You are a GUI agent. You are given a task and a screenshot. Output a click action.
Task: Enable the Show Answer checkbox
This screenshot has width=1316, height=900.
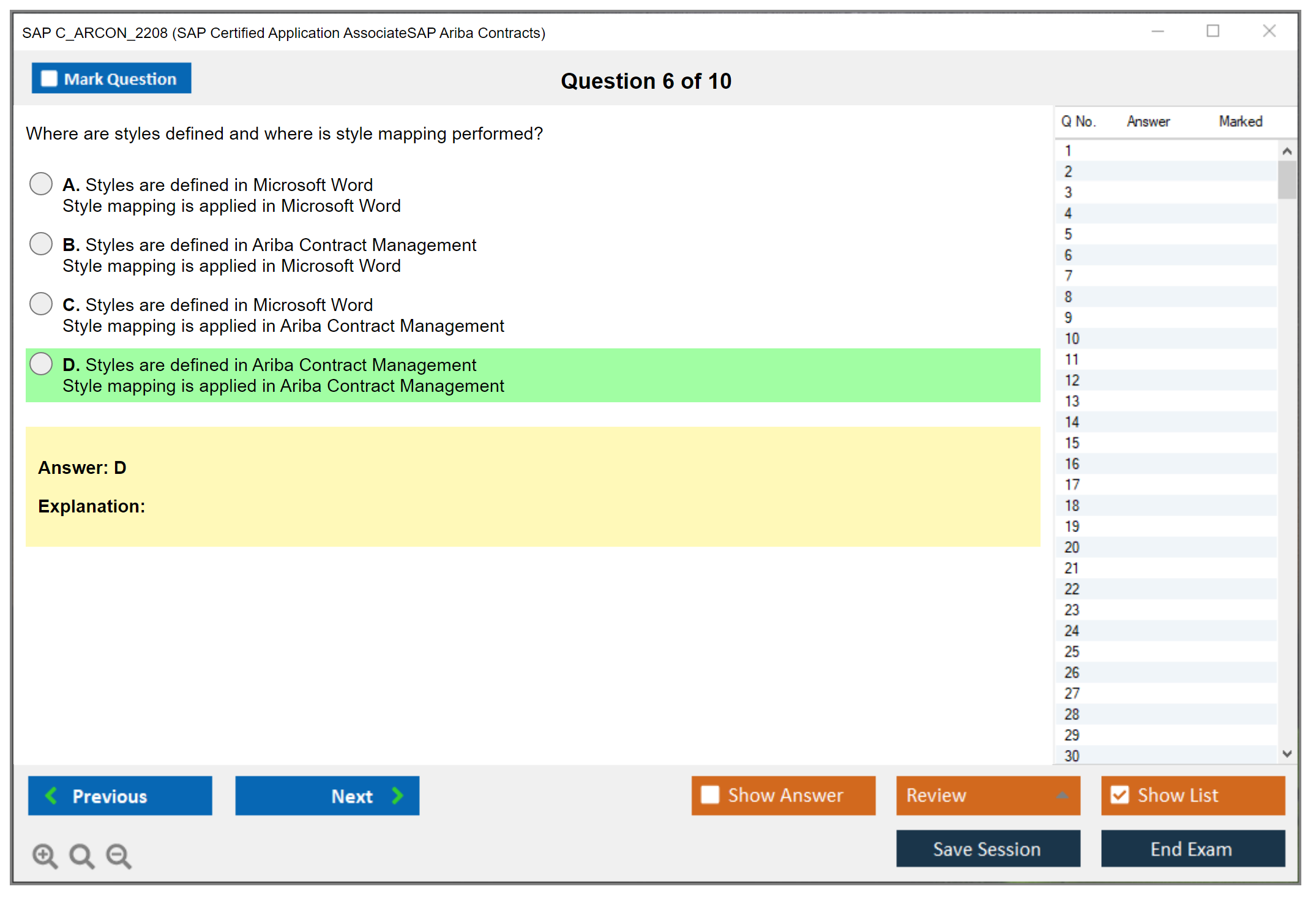tap(710, 795)
